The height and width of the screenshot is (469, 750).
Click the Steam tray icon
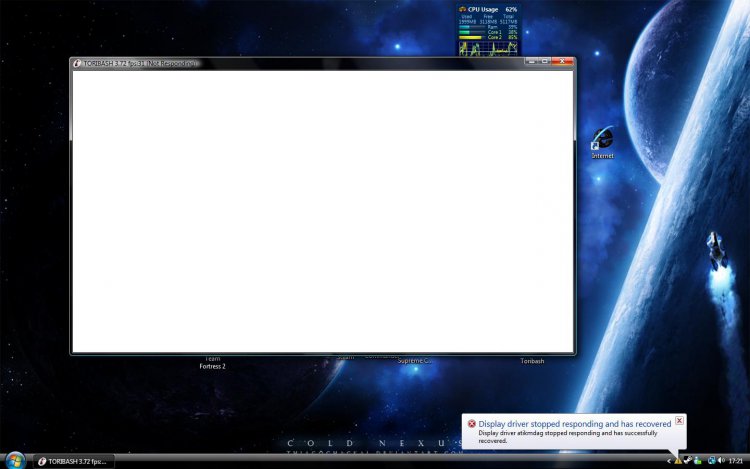[x=688, y=460]
